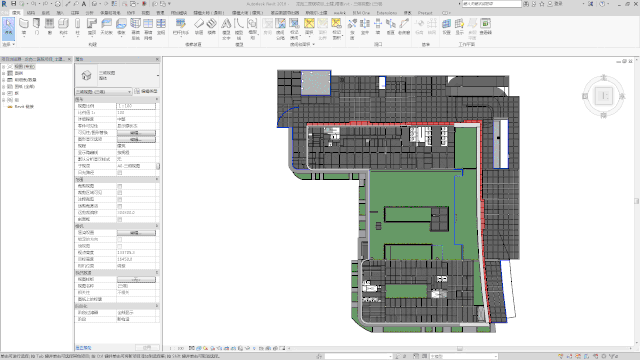This screenshot has height=360, width=640.
Task: Click Edit for Visibility/Graphics Overrides
Action: pyautogui.click(x=136, y=133)
